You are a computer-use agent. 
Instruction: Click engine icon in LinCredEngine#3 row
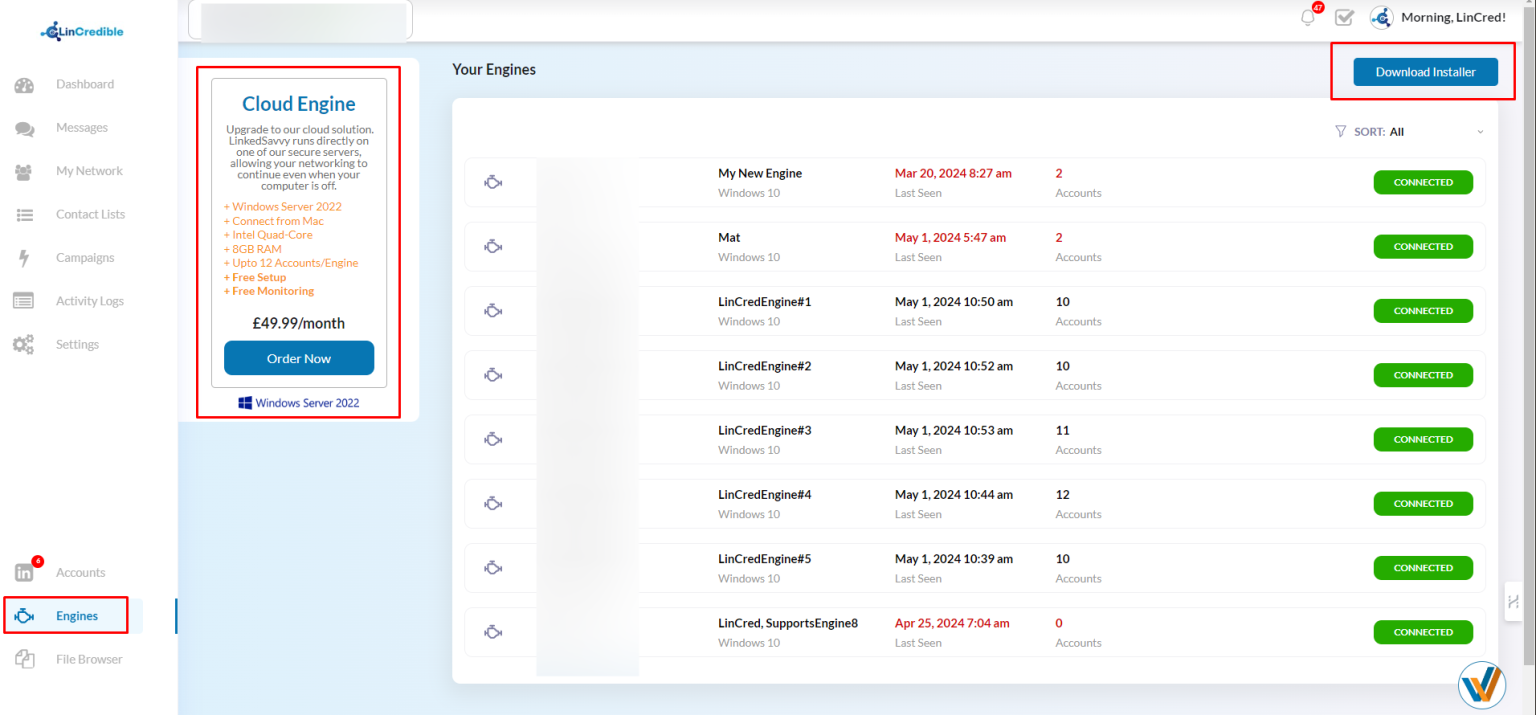pyautogui.click(x=493, y=440)
